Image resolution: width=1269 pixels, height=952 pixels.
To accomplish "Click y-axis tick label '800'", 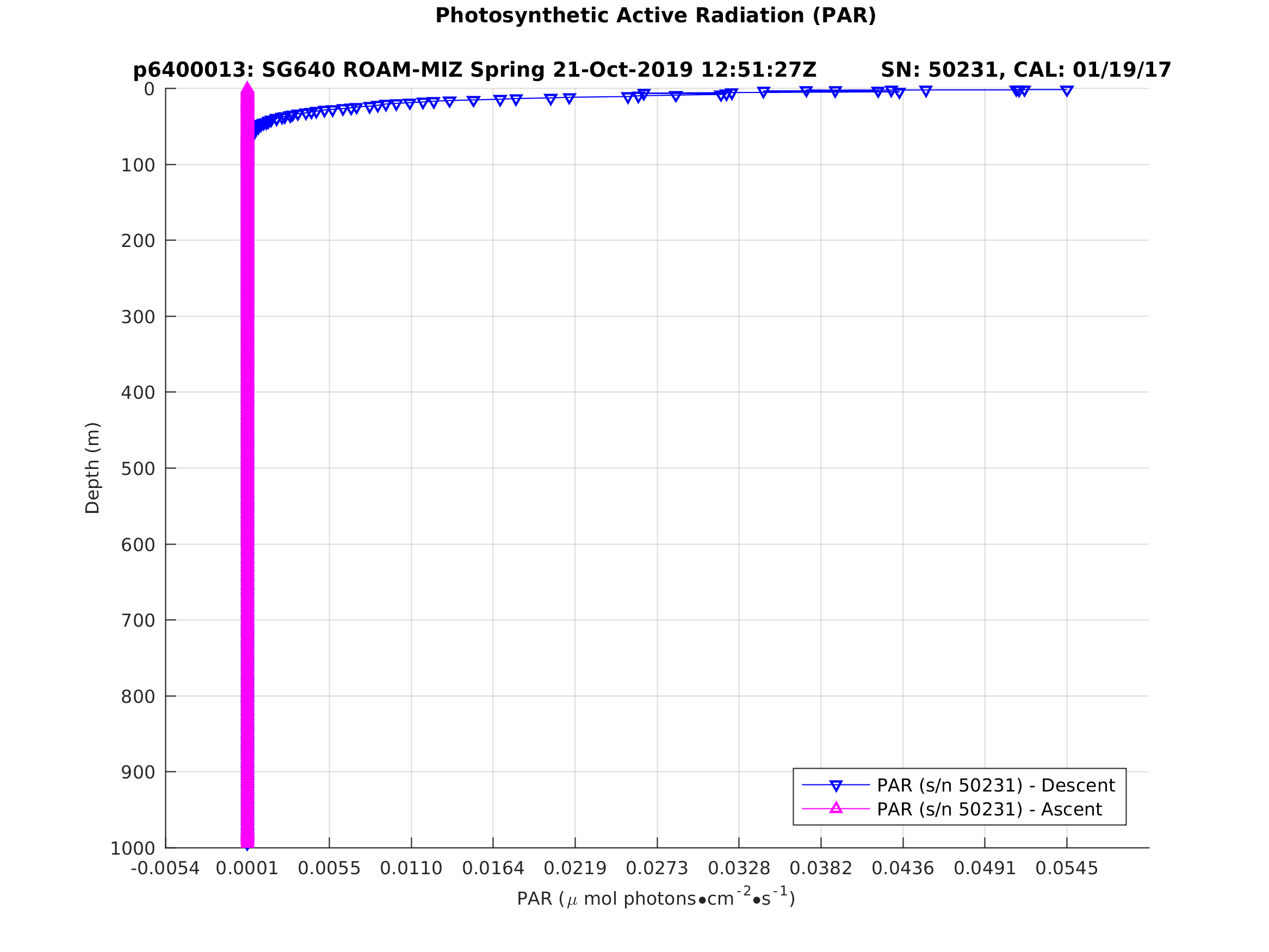I will pyautogui.click(x=138, y=697).
